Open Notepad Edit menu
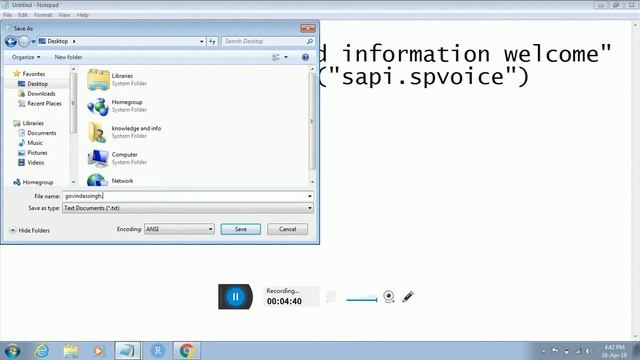Viewport: 640px width, 360px height. (x=23, y=15)
